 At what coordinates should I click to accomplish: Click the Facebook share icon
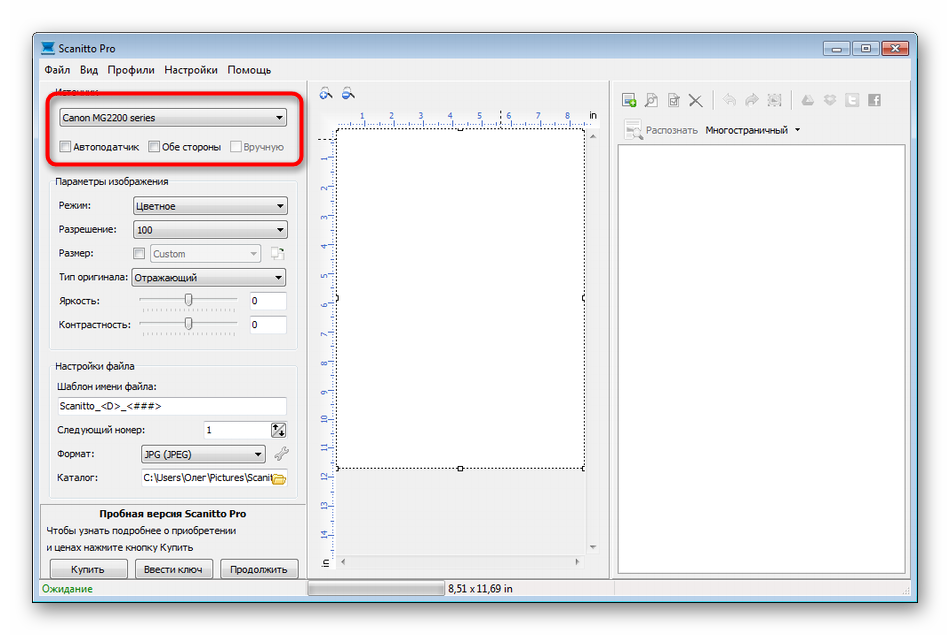(x=874, y=100)
